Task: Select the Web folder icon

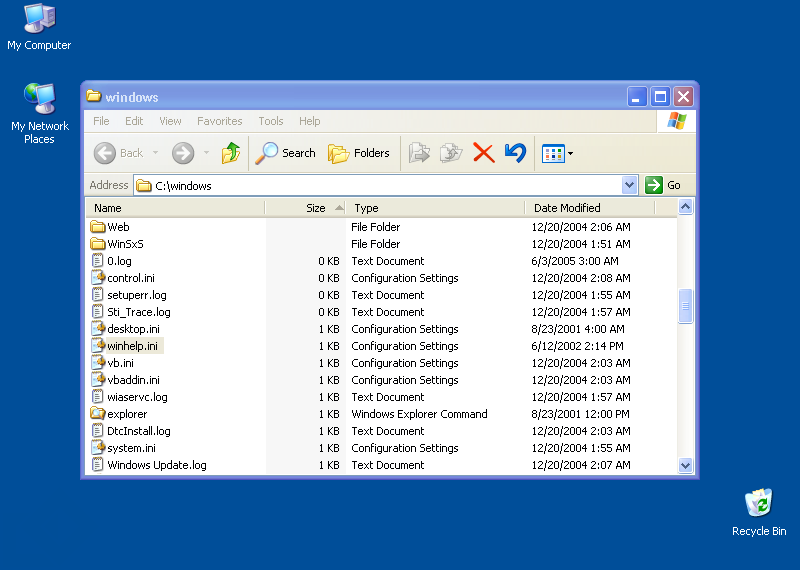Action: 97,227
